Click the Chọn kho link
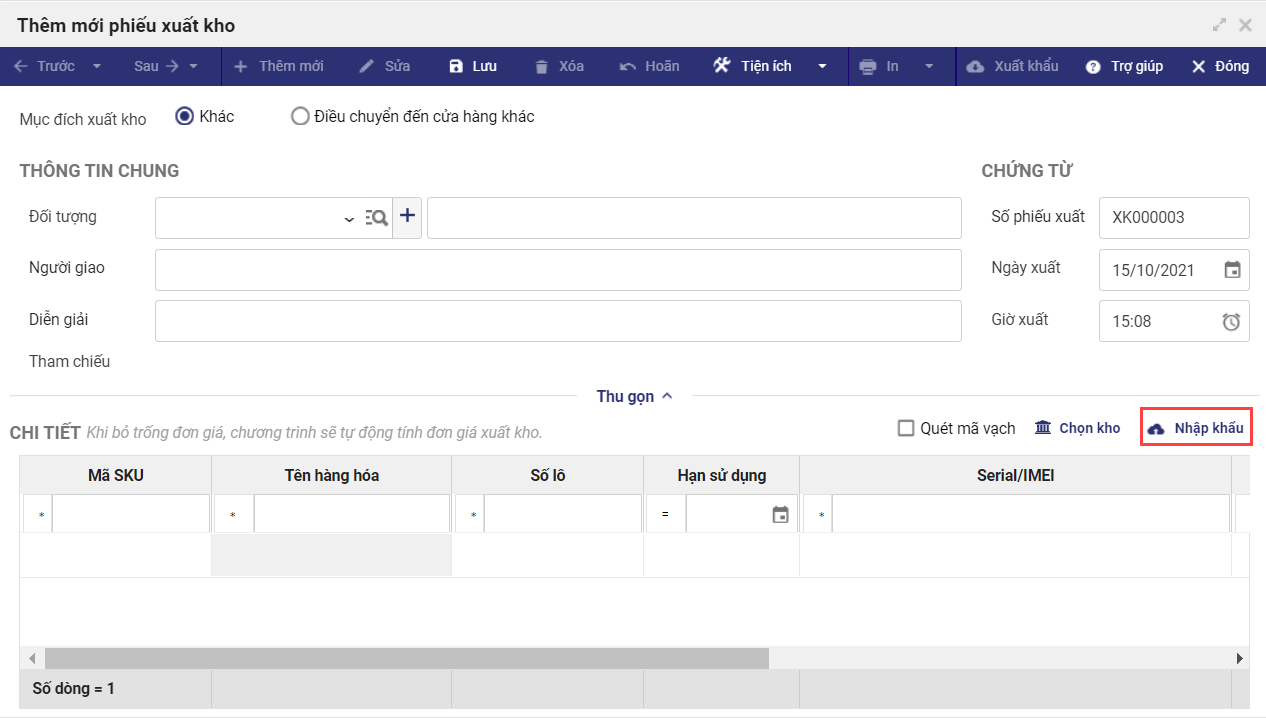Screen dimensions: 1266x718 click(x=1077, y=428)
